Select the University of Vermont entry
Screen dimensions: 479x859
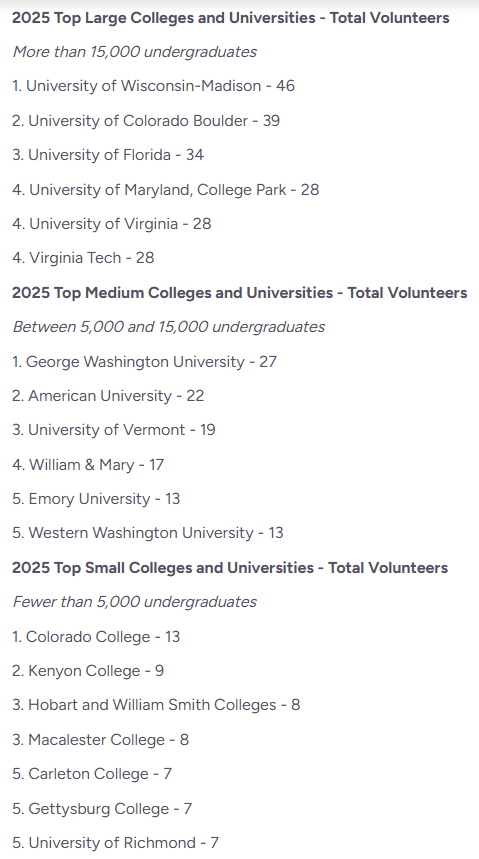coord(114,430)
